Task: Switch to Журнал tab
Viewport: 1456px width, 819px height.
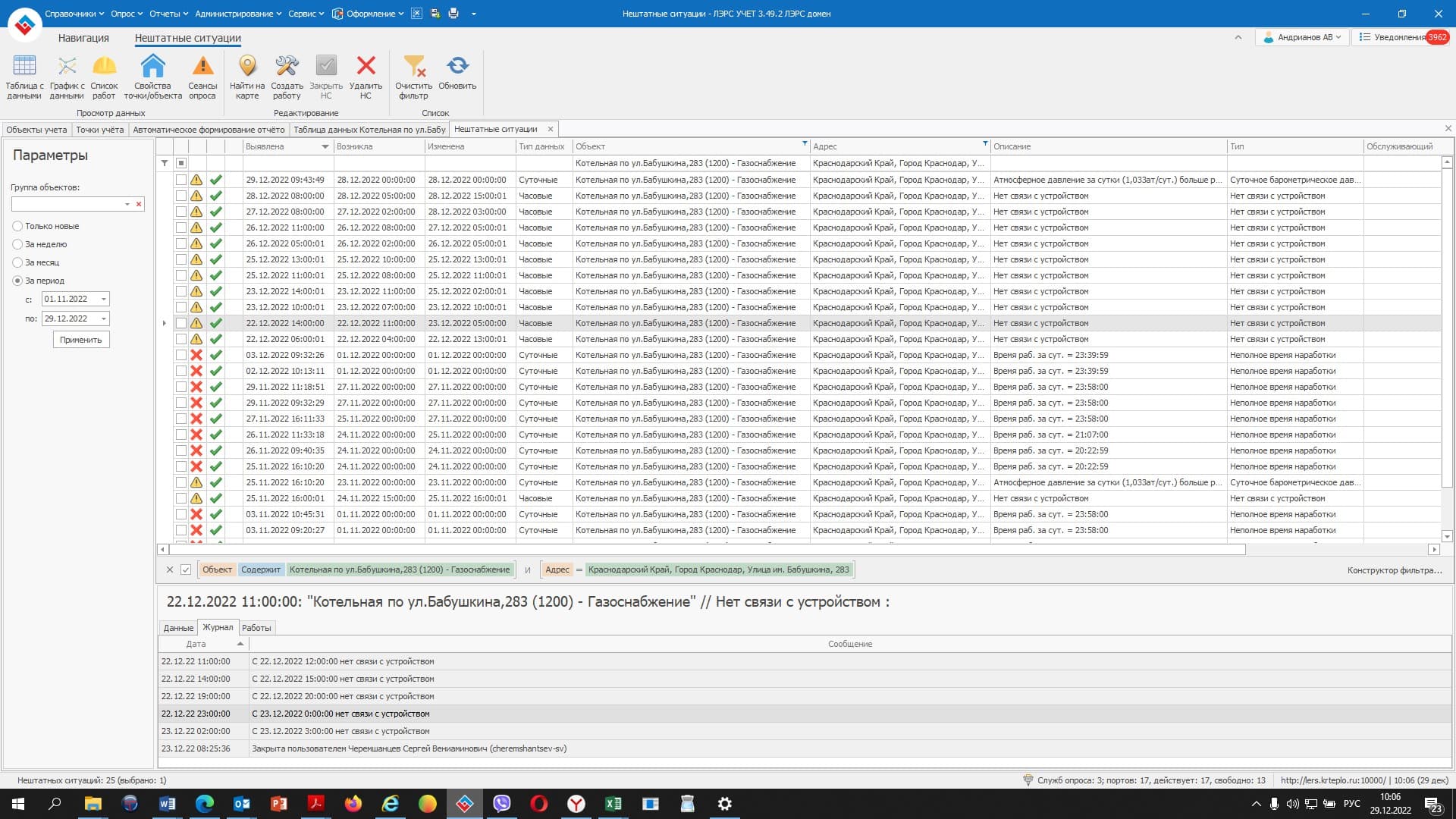Action: [218, 627]
